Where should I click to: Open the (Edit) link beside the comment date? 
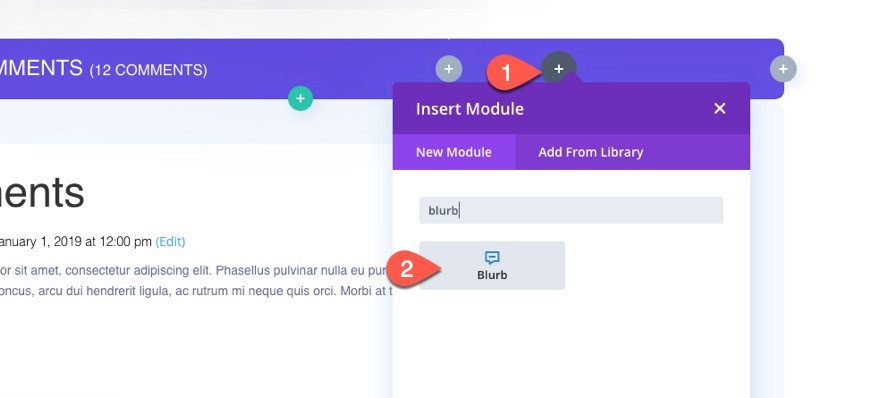point(170,241)
